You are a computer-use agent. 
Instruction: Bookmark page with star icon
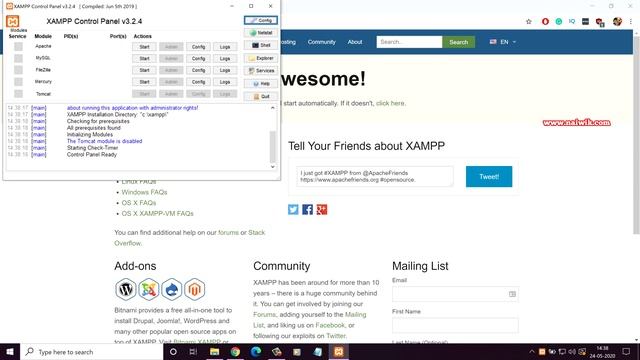529,22
